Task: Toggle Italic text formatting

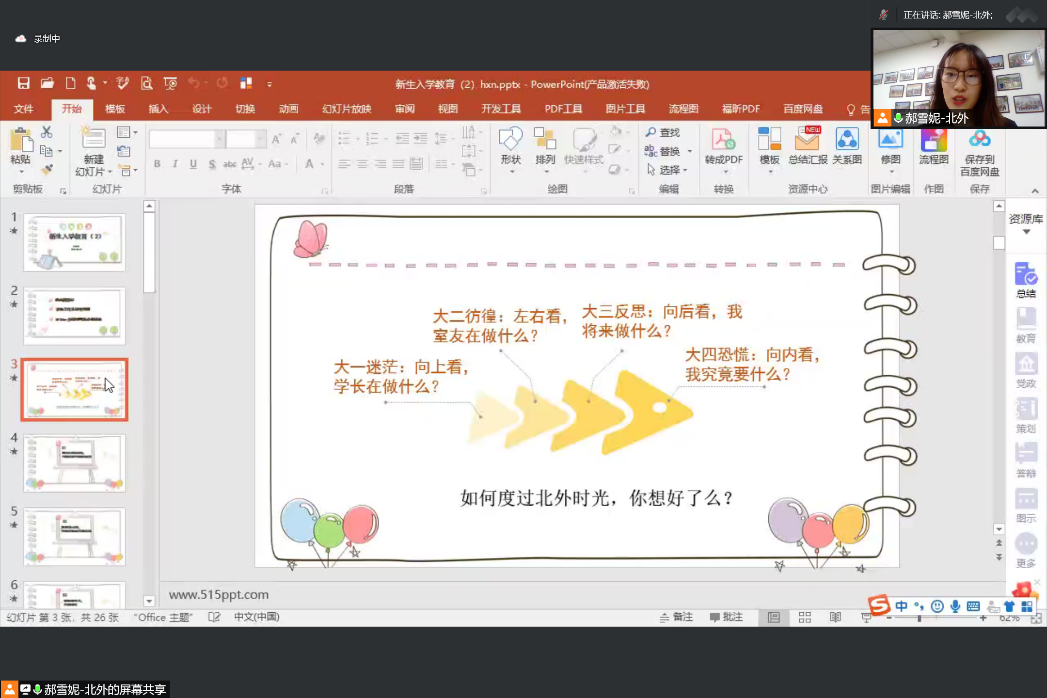Action: (175, 164)
